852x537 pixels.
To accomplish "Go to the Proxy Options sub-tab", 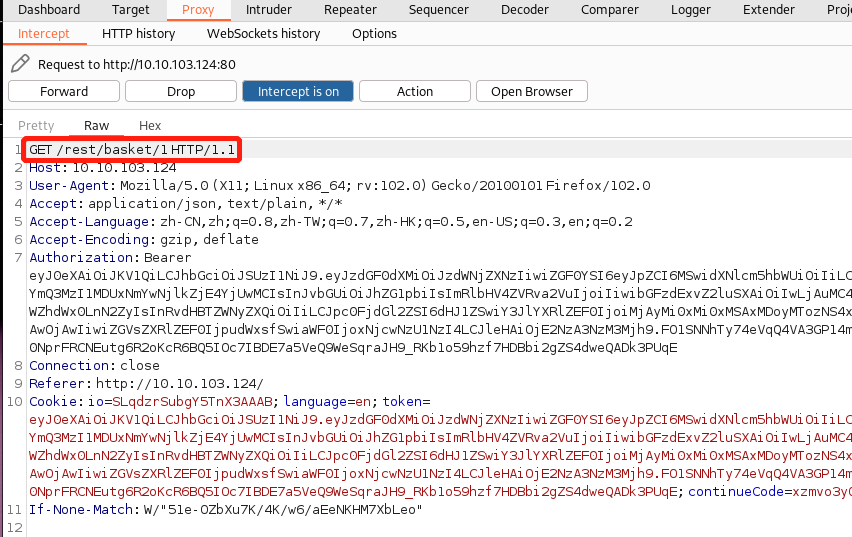I will coord(374,33).
